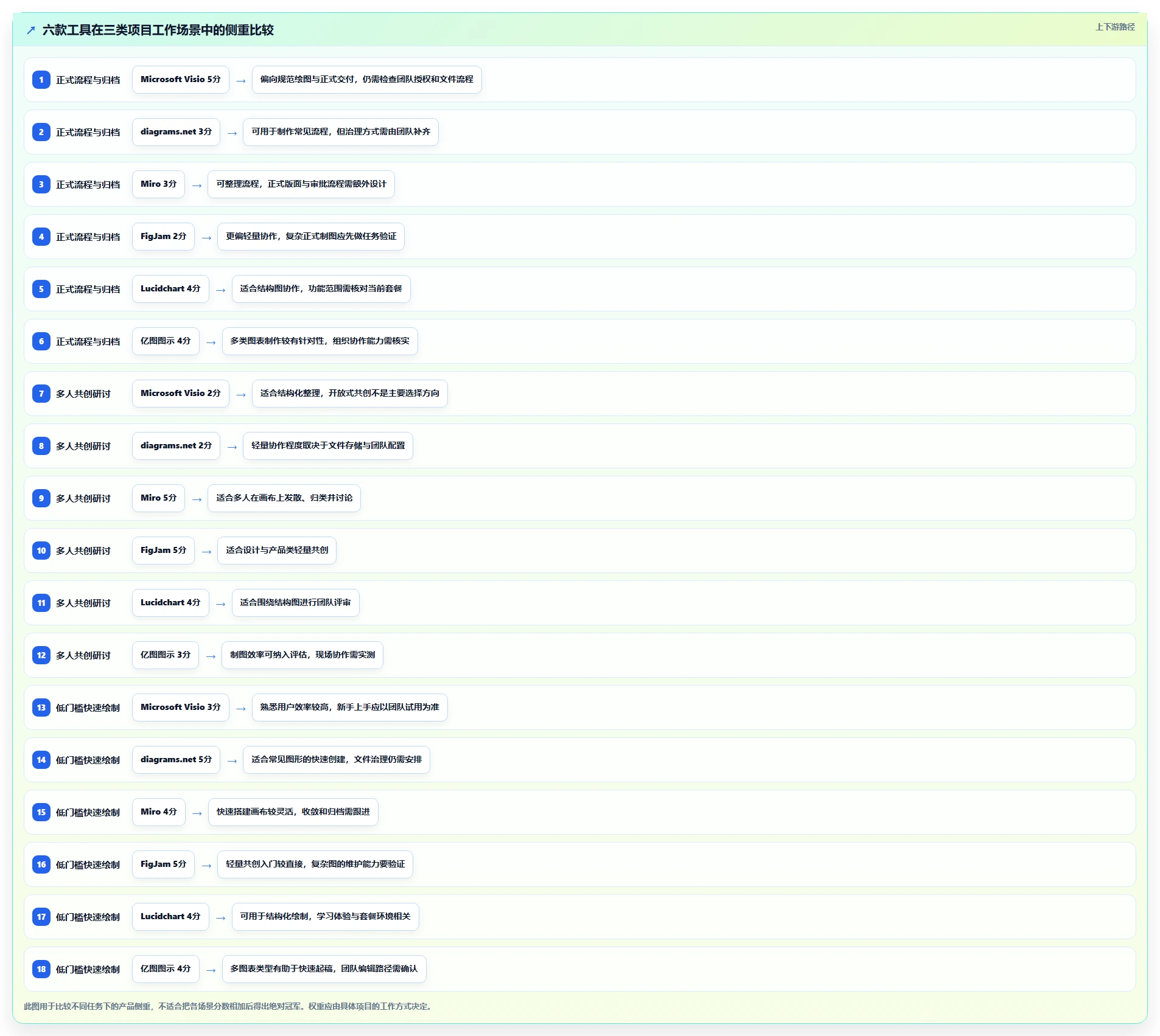Click the note "适合围绕结构图进行团队评审"

[296, 603]
